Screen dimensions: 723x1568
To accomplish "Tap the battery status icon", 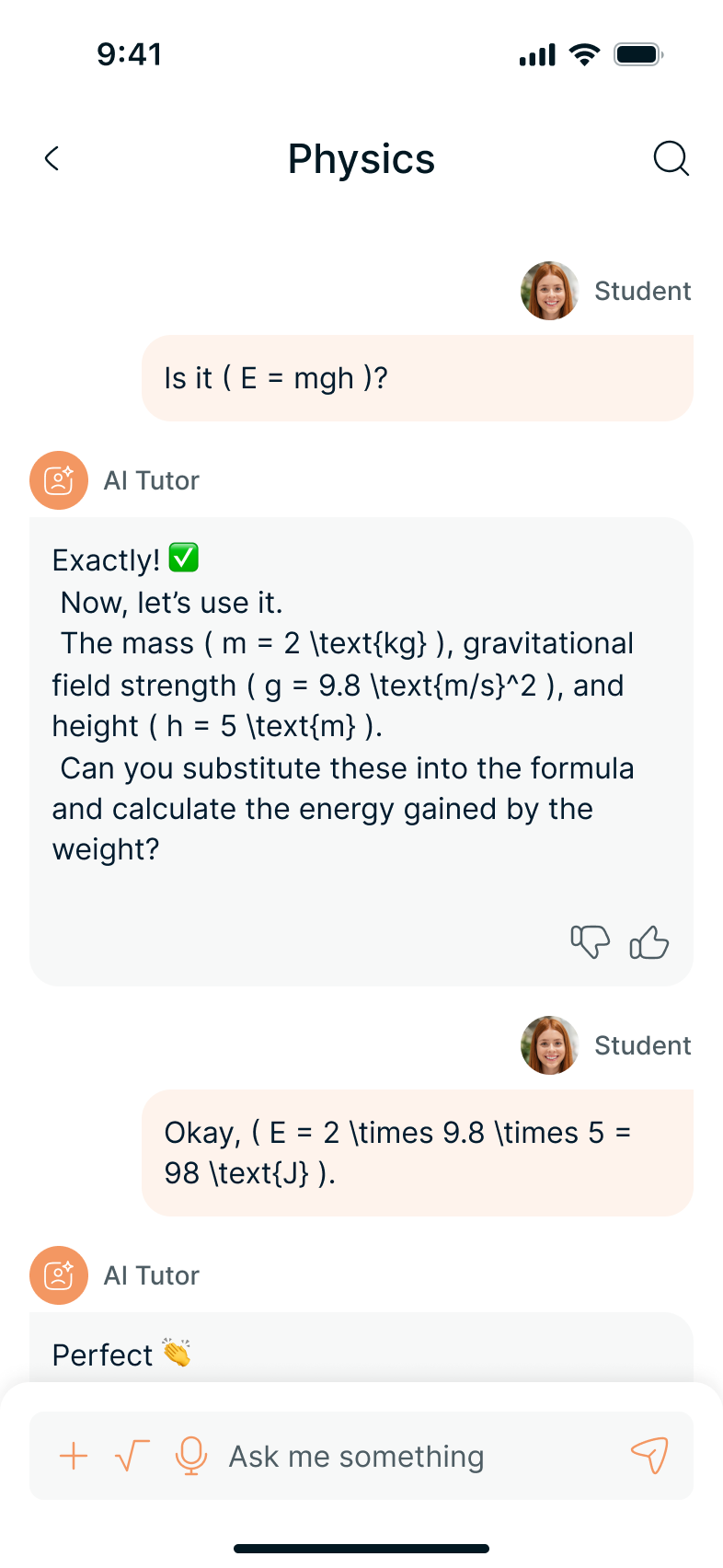I will (x=638, y=55).
